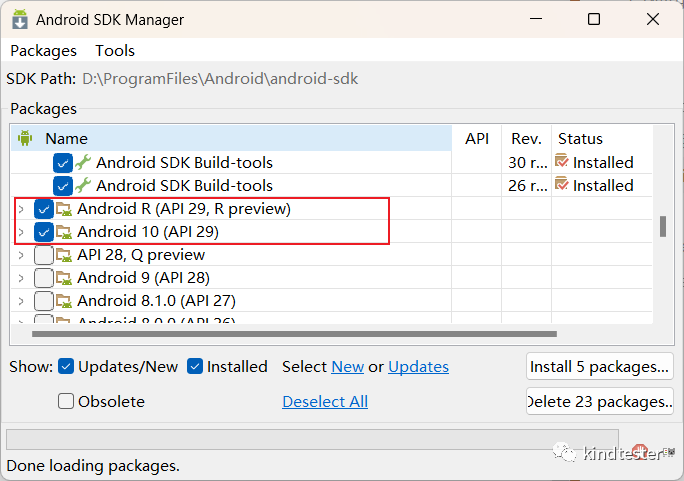
Task: Uncheck the Android 10 (API 29) checkbox
Action: [x=43, y=232]
